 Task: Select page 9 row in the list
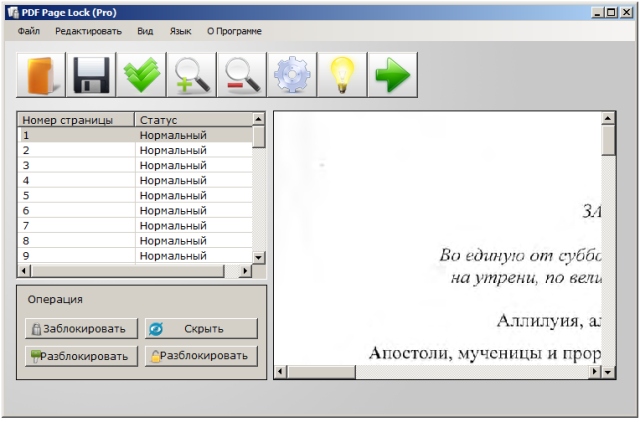pyautogui.click(x=135, y=256)
